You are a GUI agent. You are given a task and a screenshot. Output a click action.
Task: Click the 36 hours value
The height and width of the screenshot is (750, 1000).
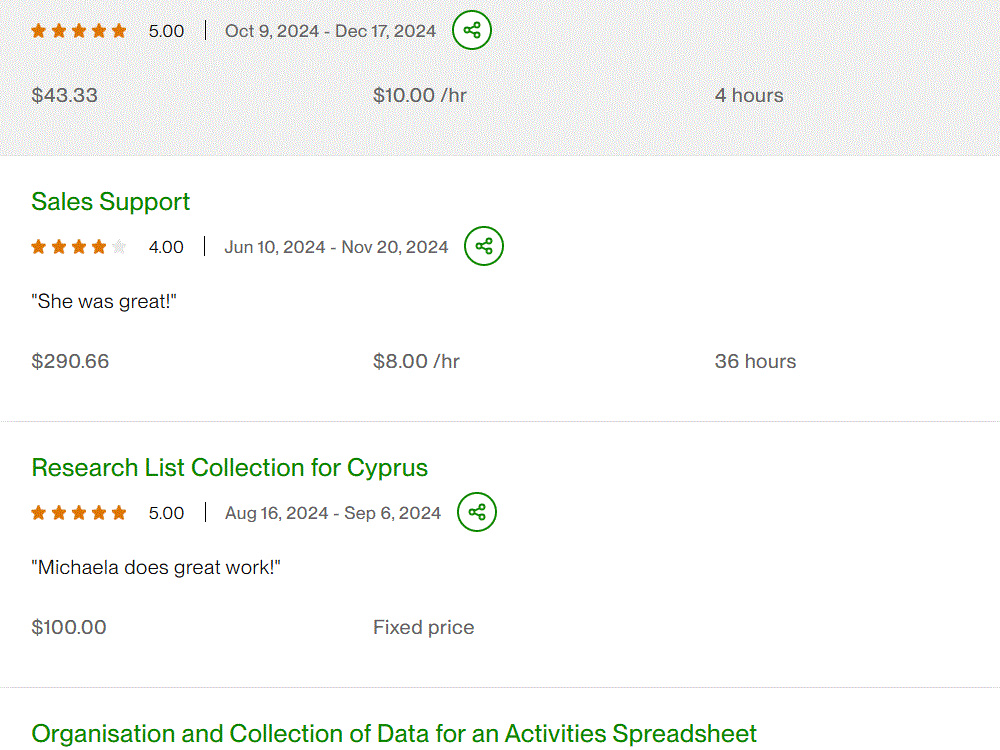755,361
